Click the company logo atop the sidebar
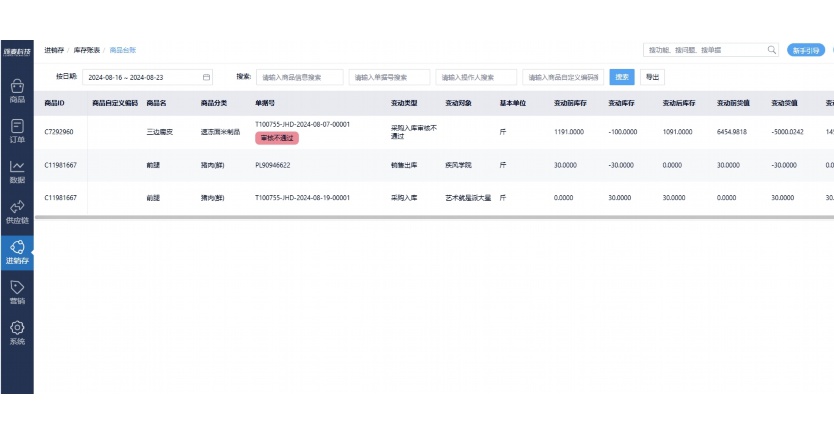834x434 pixels. pos(17,52)
